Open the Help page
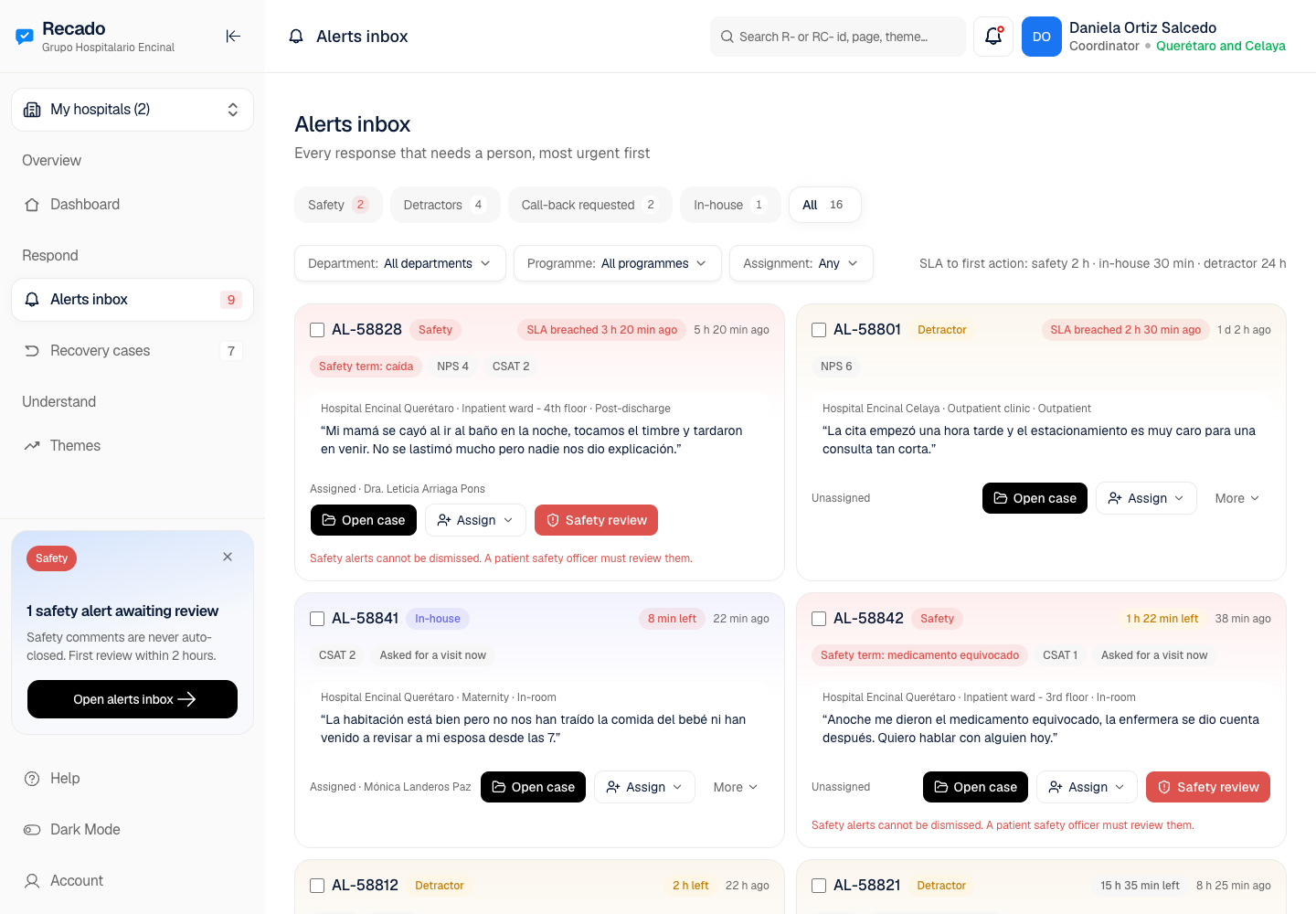The height and width of the screenshot is (914, 1316). (x=133, y=779)
